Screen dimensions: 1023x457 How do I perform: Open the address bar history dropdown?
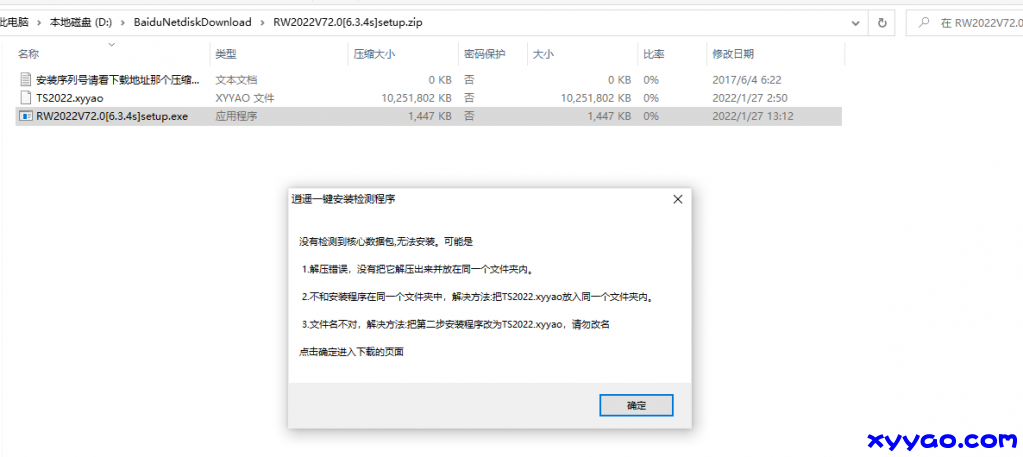click(x=853, y=22)
